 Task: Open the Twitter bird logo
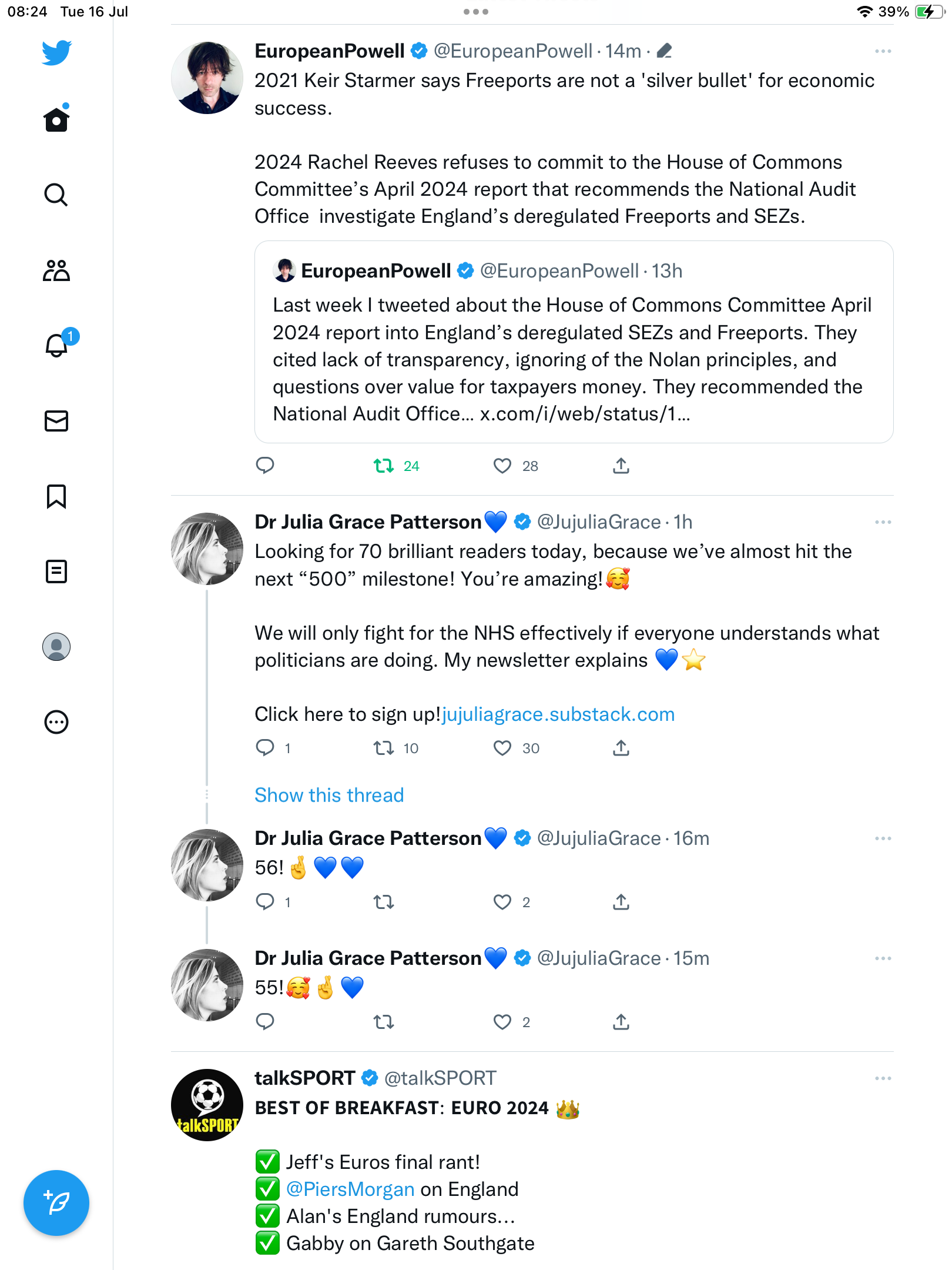pyautogui.click(x=56, y=53)
